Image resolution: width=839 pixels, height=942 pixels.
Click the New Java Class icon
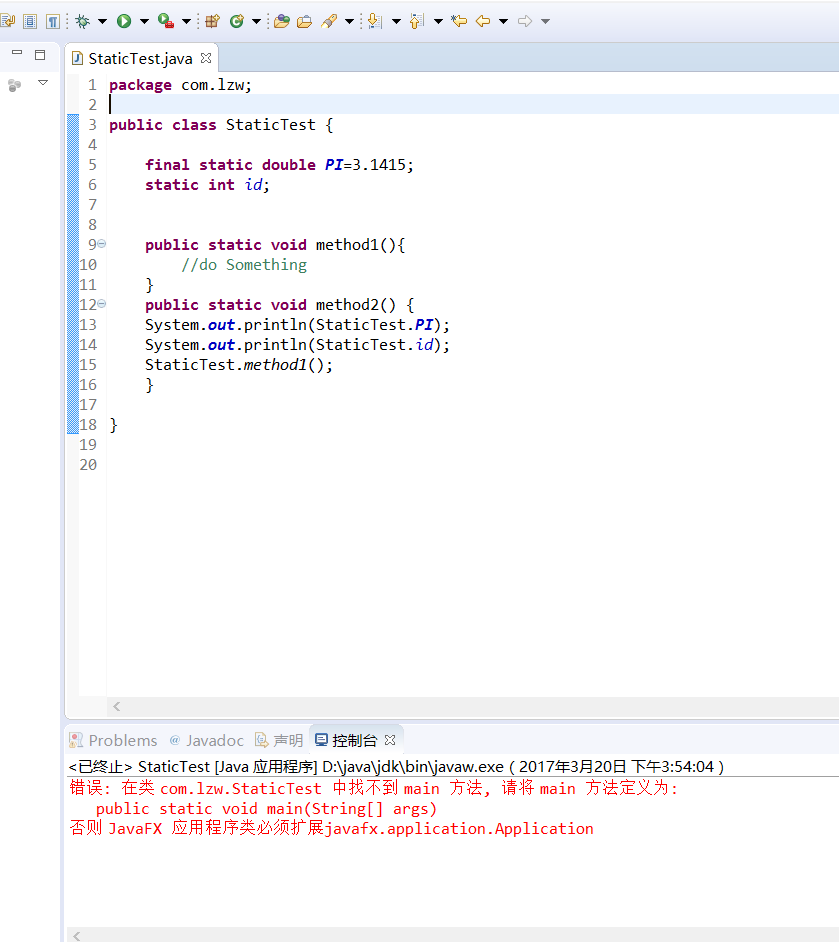(x=237, y=21)
